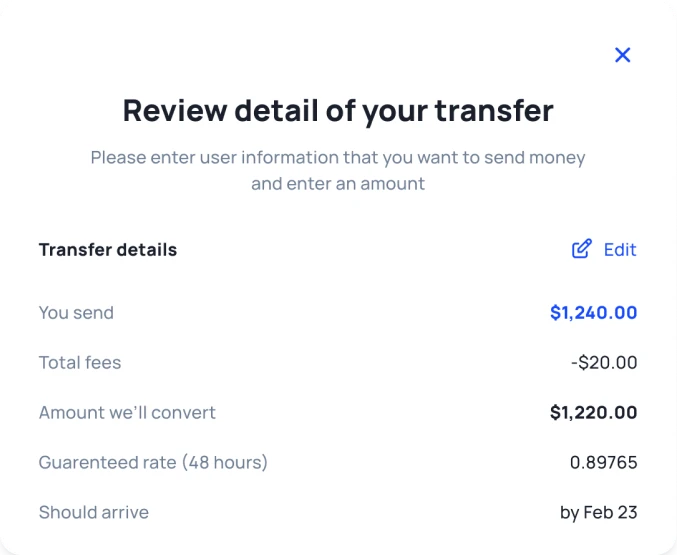Image resolution: width=677 pixels, height=555 pixels.
Task: Click the Total fees label
Action: tap(80, 363)
